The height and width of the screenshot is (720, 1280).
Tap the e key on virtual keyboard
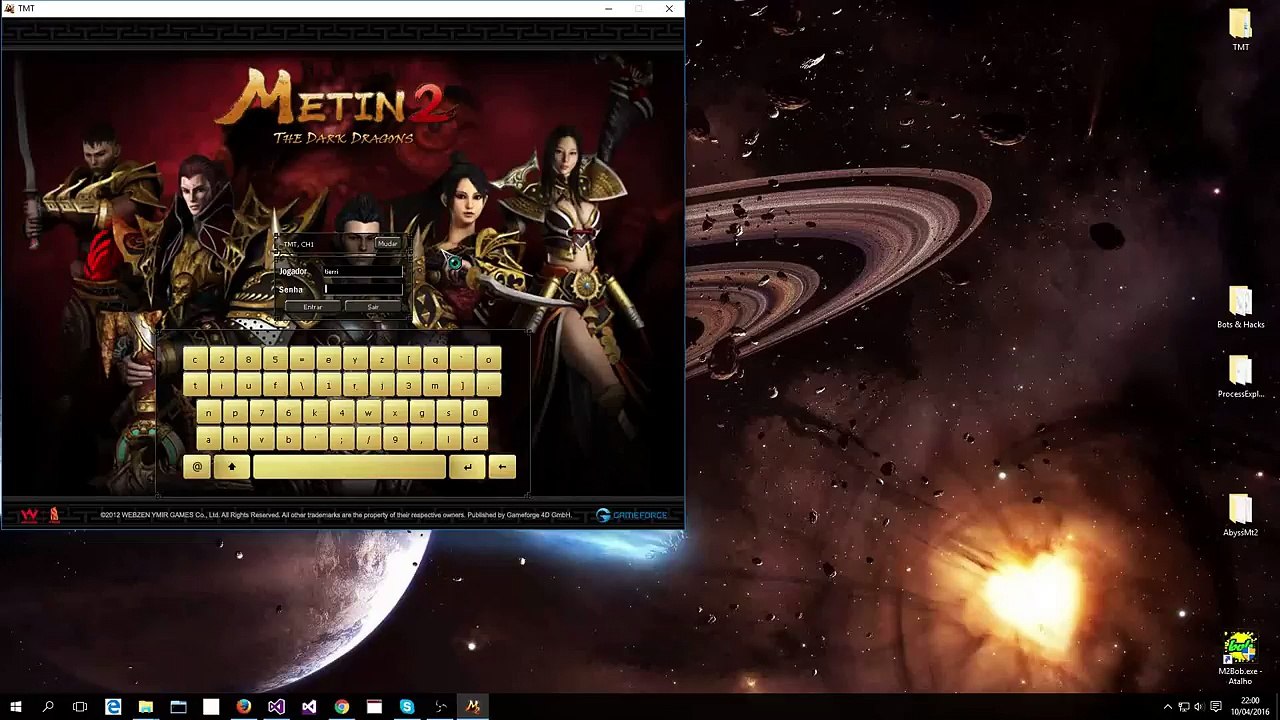pyautogui.click(x=328, y=360)
